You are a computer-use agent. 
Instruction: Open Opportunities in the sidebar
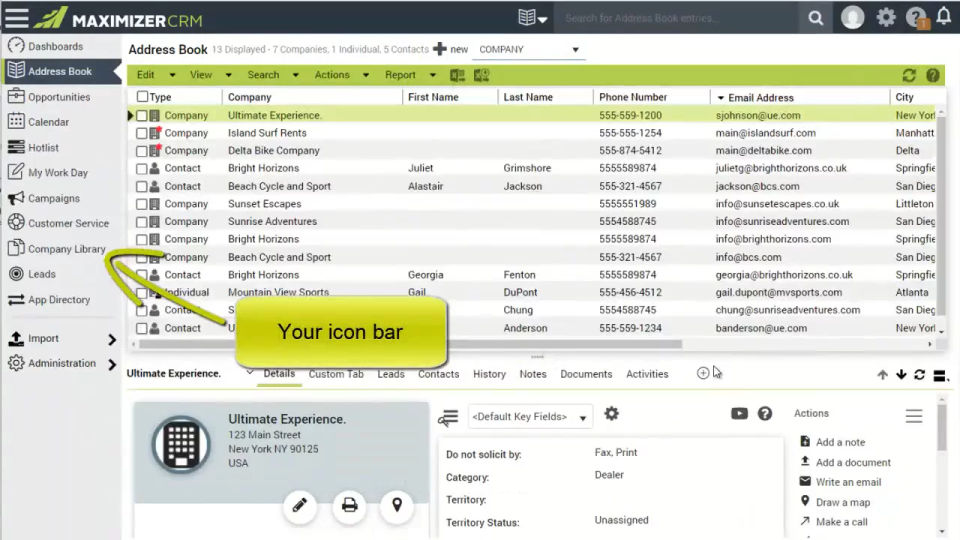point(59,97)
